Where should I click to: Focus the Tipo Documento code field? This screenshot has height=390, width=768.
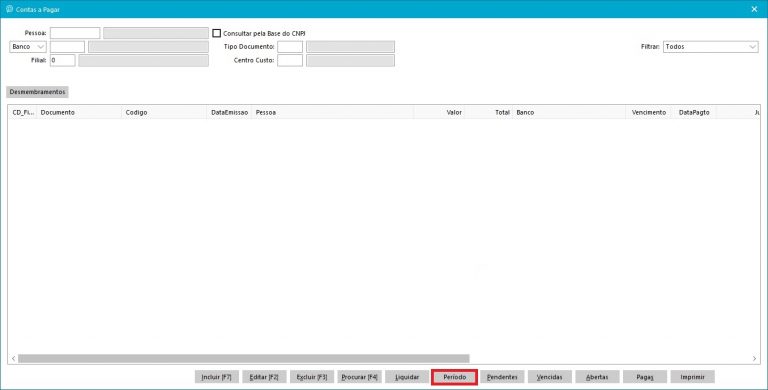290,47
